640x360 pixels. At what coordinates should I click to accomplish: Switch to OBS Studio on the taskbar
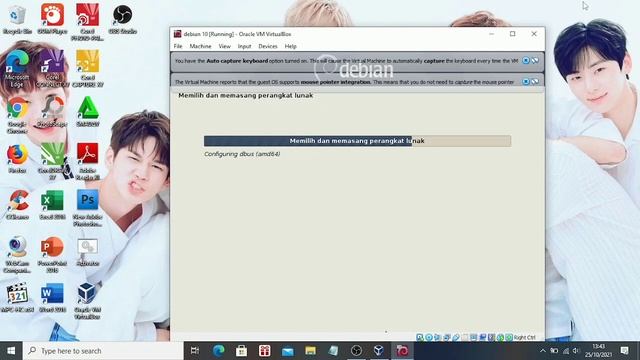(356, 351)
